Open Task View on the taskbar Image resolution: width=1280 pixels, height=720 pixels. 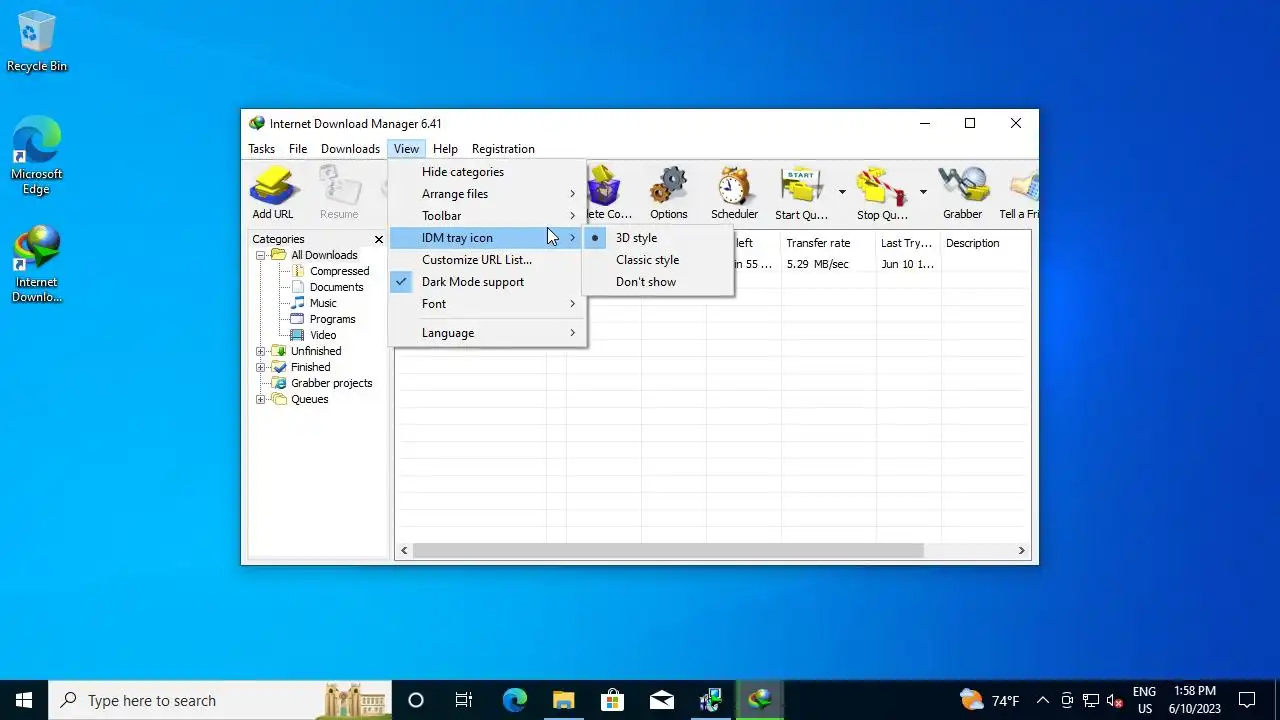pyautogui.click(x=464, y=700)
